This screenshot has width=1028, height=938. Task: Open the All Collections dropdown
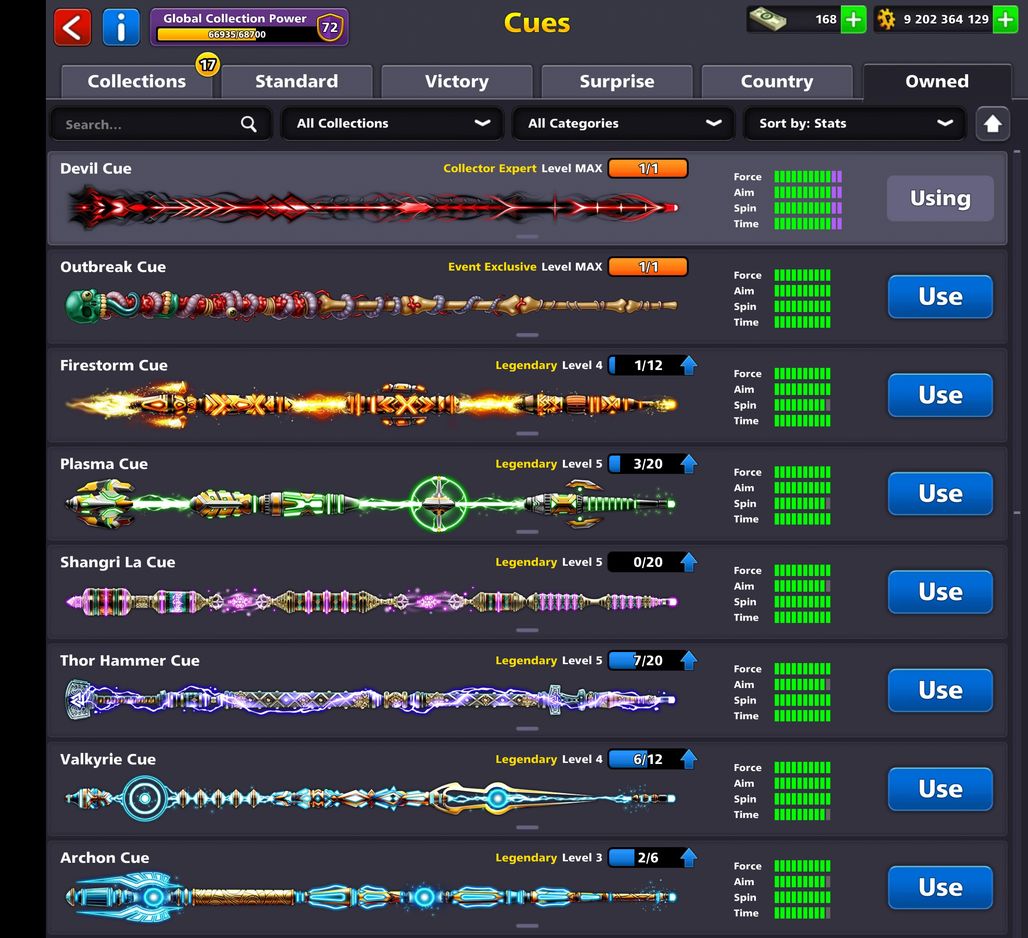392,124
